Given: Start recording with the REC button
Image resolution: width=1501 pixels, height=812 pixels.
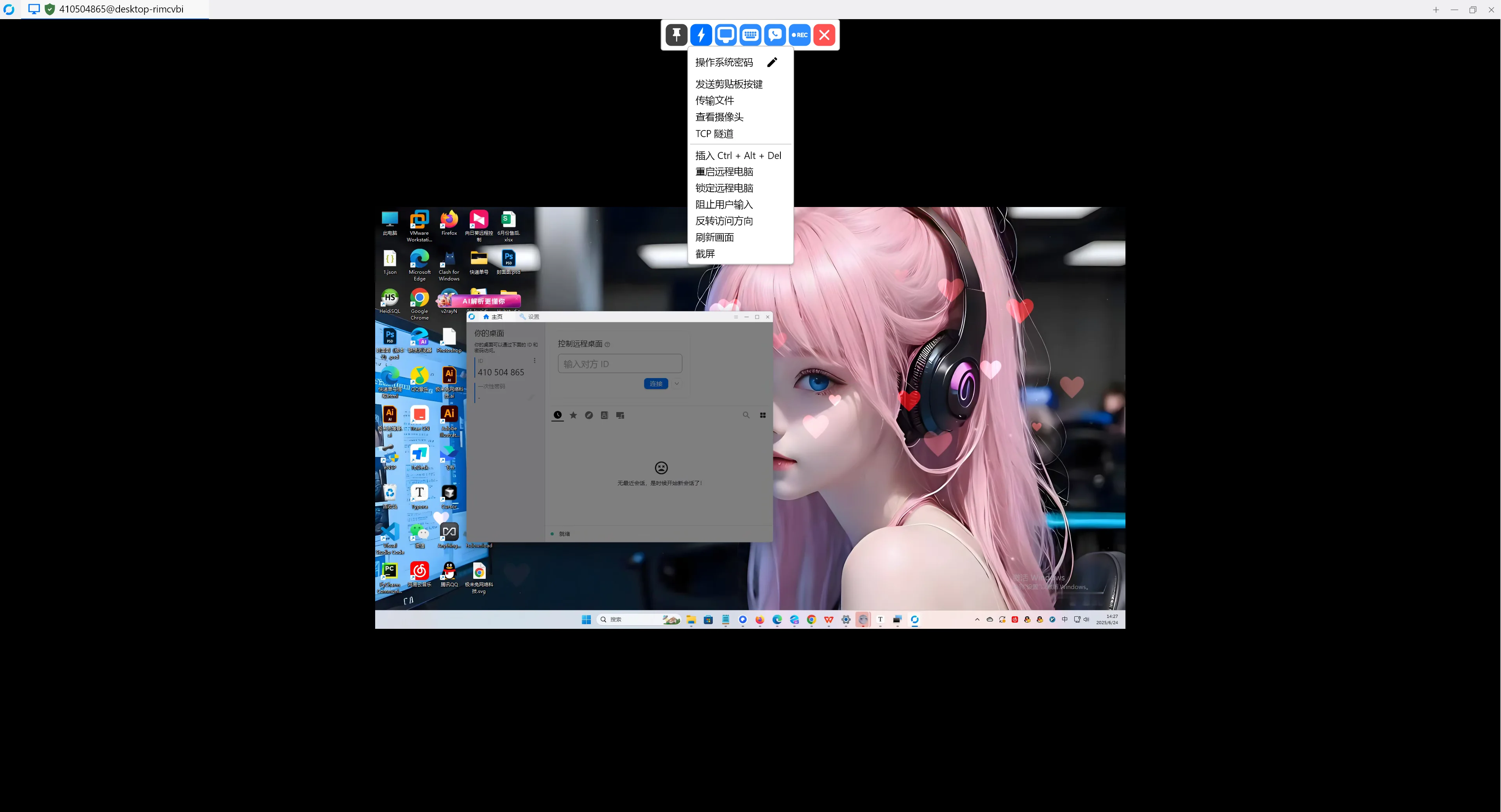Looking at the screenshot, I should (x=800, y=35).
